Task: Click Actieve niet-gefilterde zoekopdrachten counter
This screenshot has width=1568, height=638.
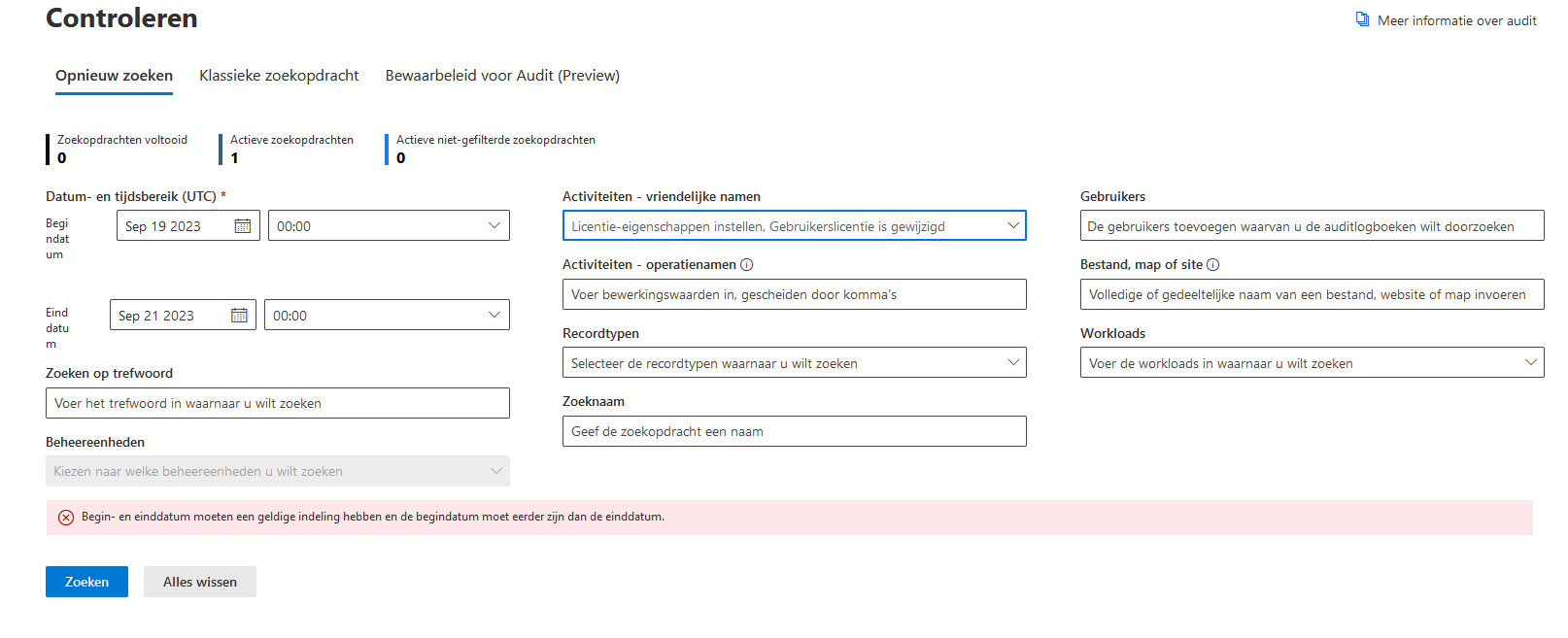Action: [492, 149]
